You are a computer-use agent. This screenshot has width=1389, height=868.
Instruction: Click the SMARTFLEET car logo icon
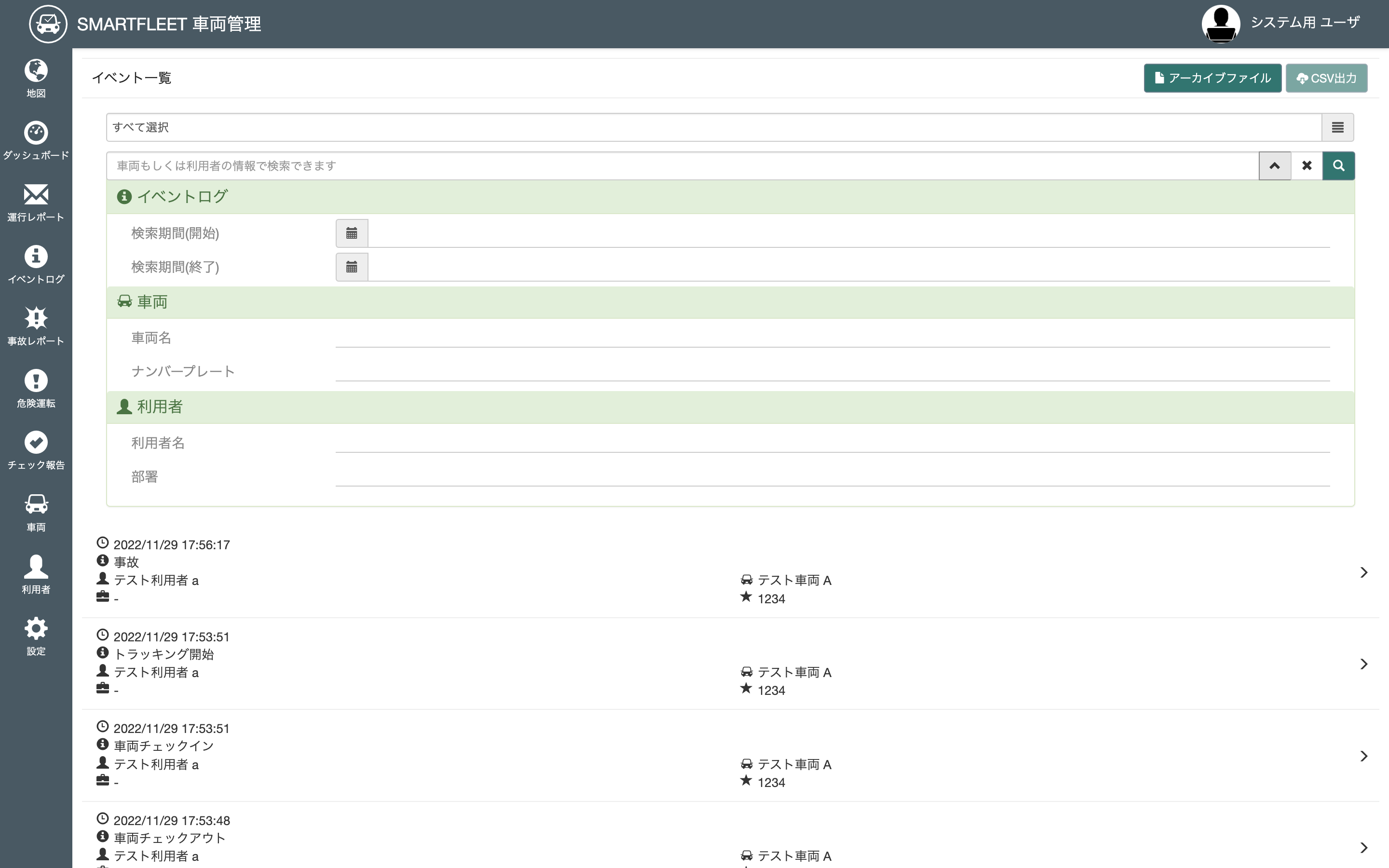pos(48,24)
